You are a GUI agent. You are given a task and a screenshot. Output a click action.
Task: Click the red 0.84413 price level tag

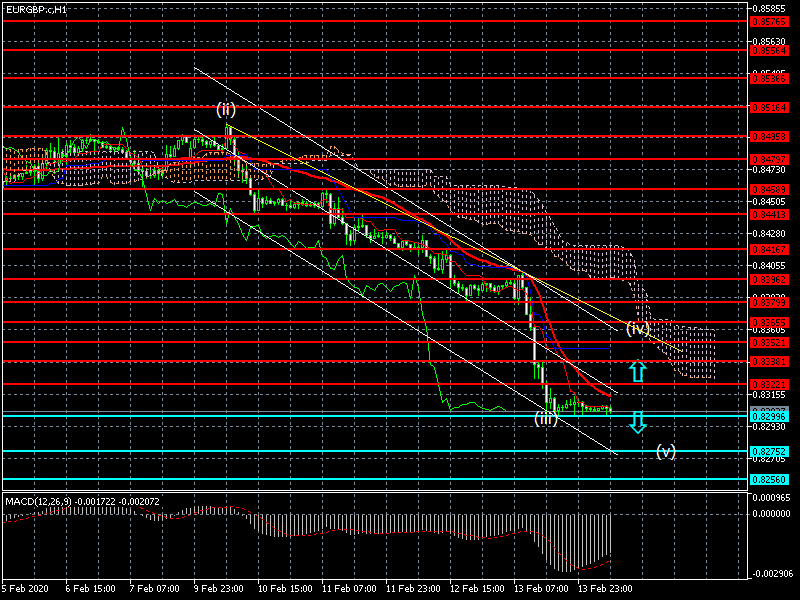770,215
